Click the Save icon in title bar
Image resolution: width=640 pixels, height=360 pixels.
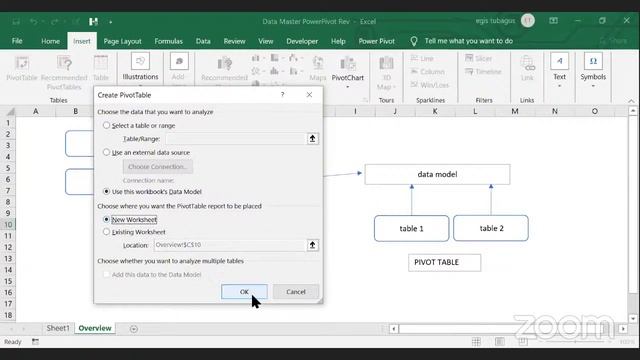pos(16,21)
